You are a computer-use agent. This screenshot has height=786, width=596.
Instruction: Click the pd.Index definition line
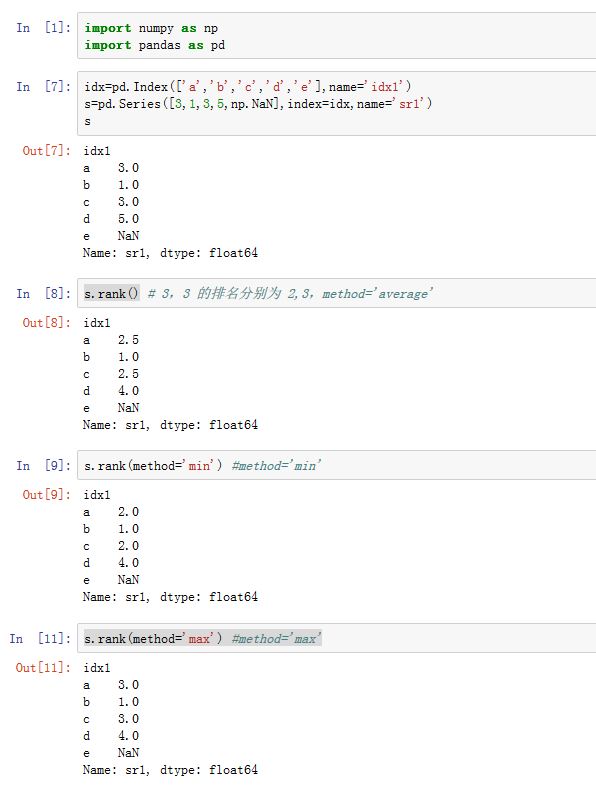(x=248, y=87)
